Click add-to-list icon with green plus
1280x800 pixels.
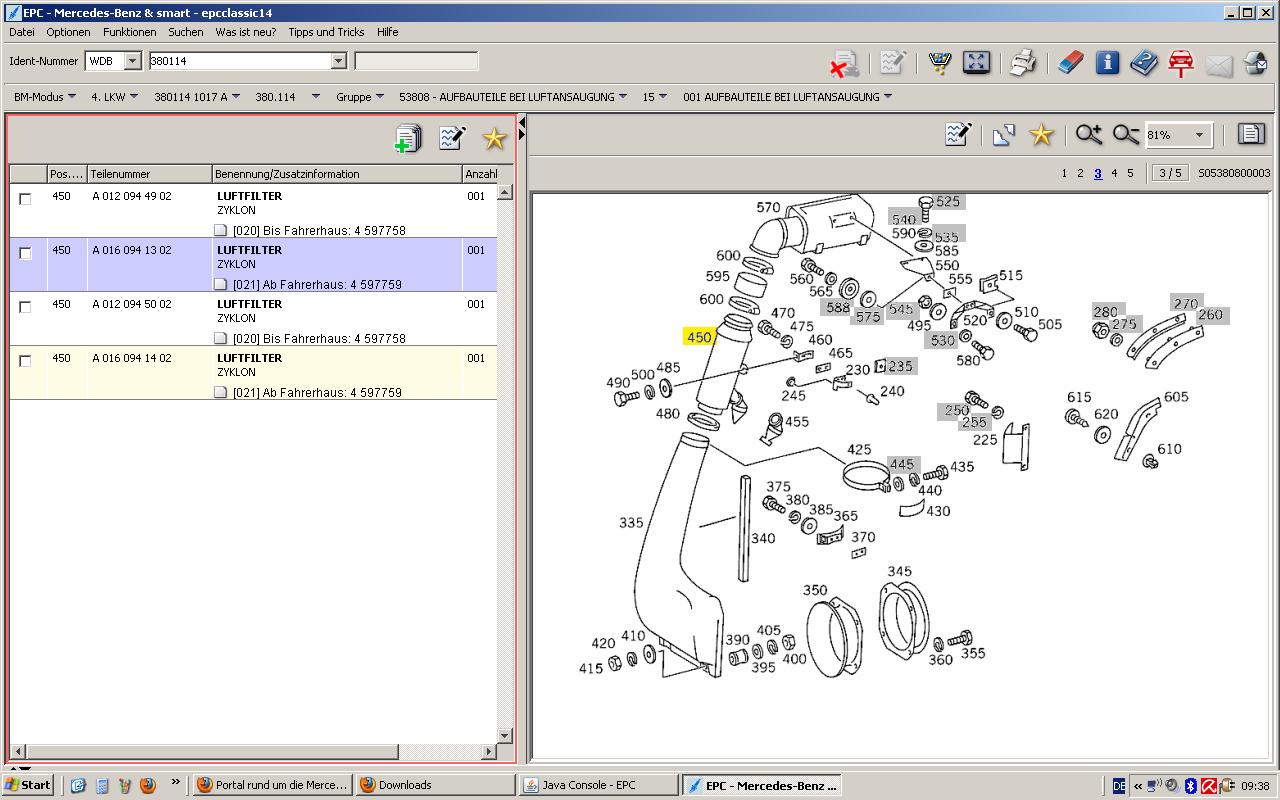[408, 138]
